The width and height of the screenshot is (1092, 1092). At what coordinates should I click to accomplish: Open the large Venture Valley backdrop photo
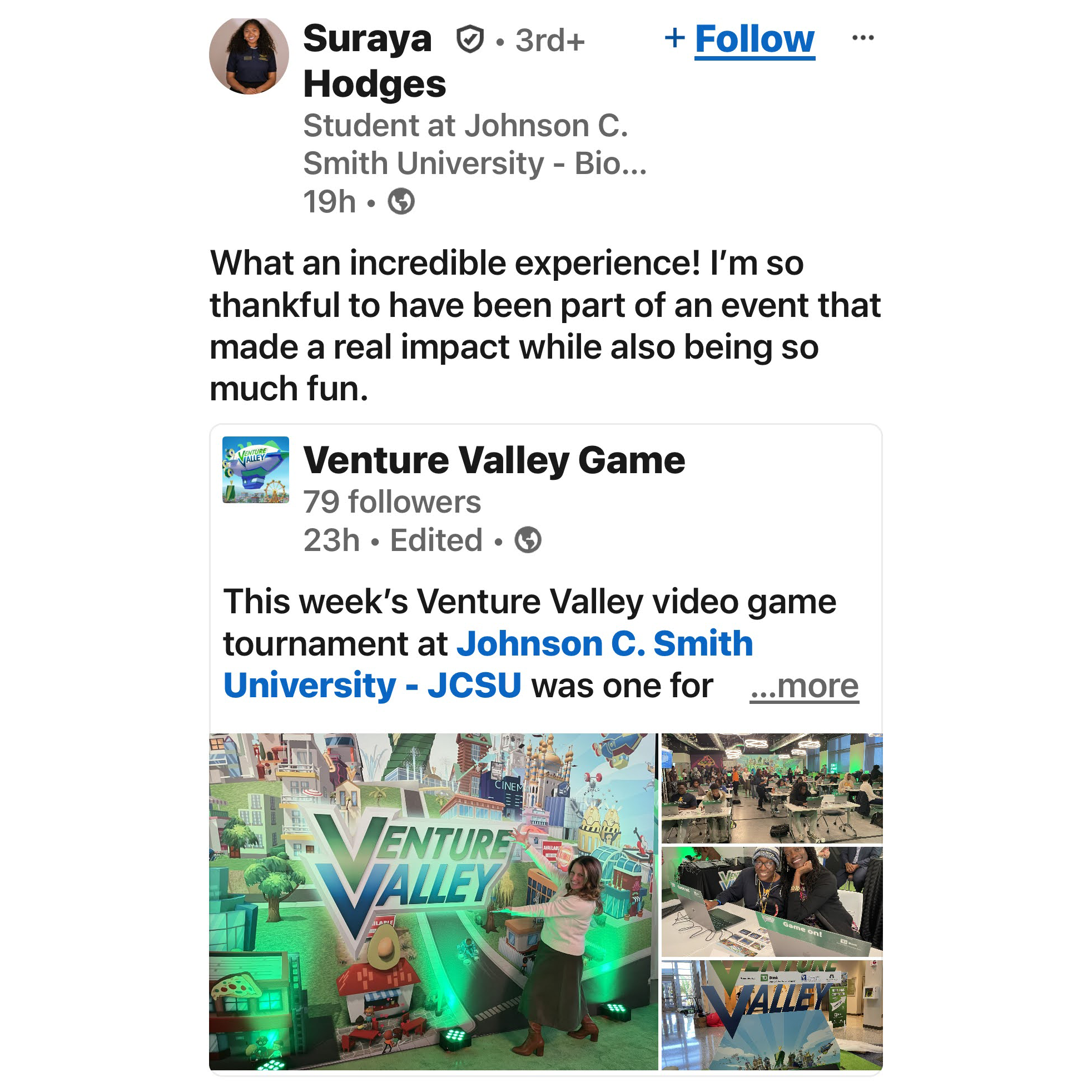click(x=433, y=901)
